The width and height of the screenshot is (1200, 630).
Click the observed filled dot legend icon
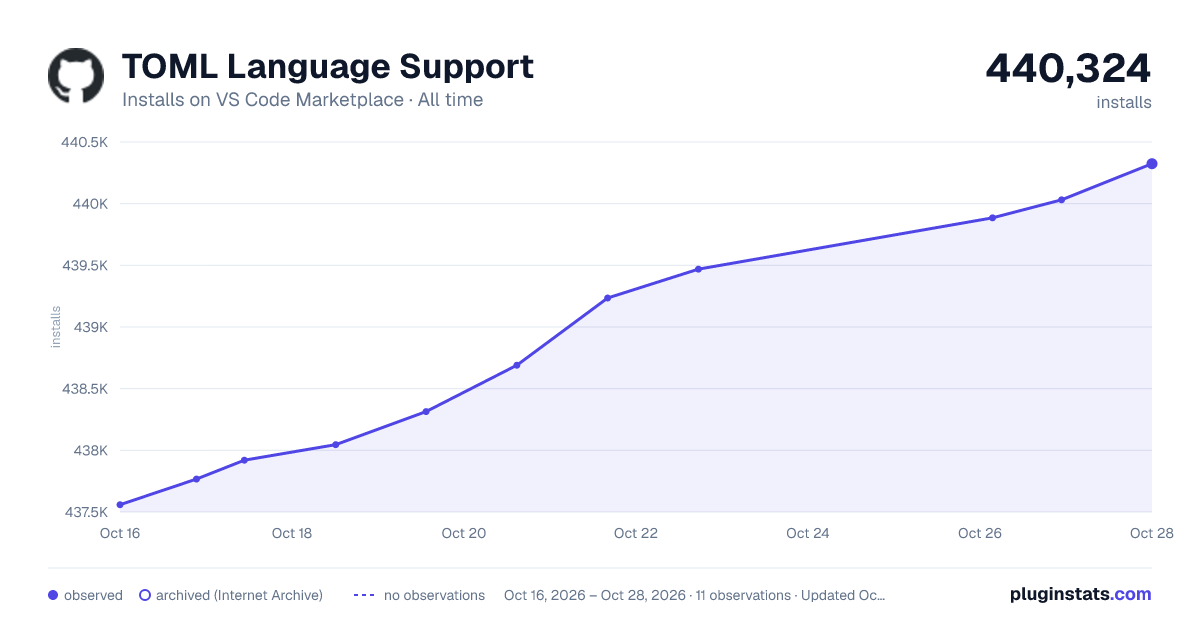click(x=53, y=595)
